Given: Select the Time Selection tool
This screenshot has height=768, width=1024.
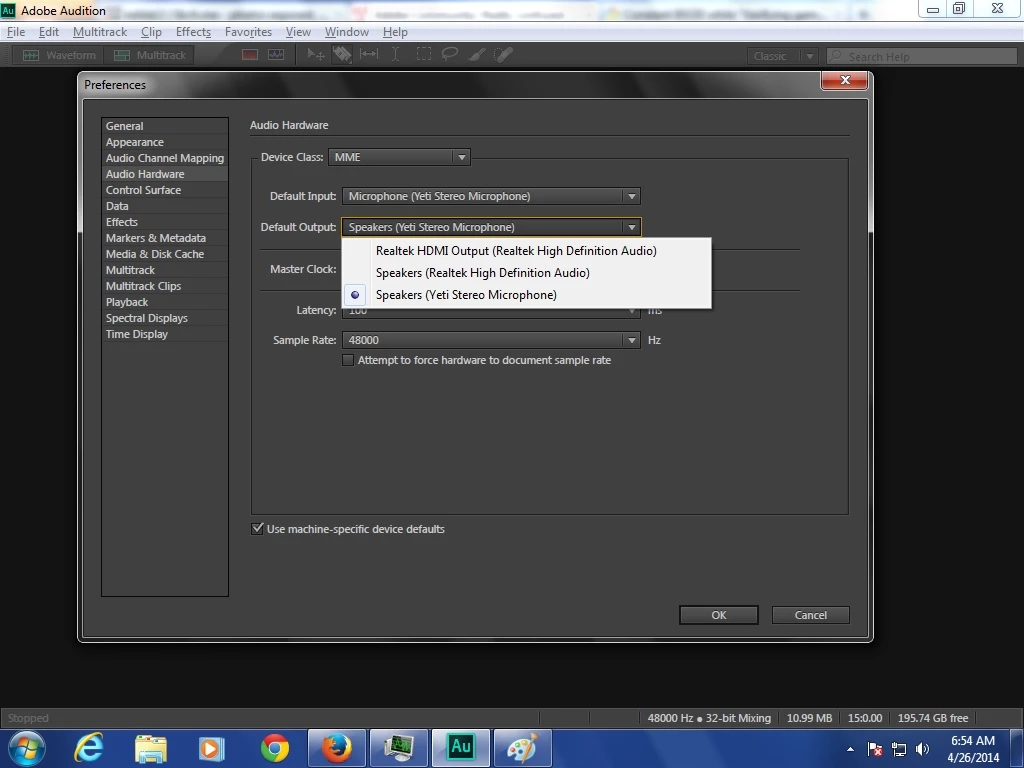Looking at the screenshot, I should [395, 55].
